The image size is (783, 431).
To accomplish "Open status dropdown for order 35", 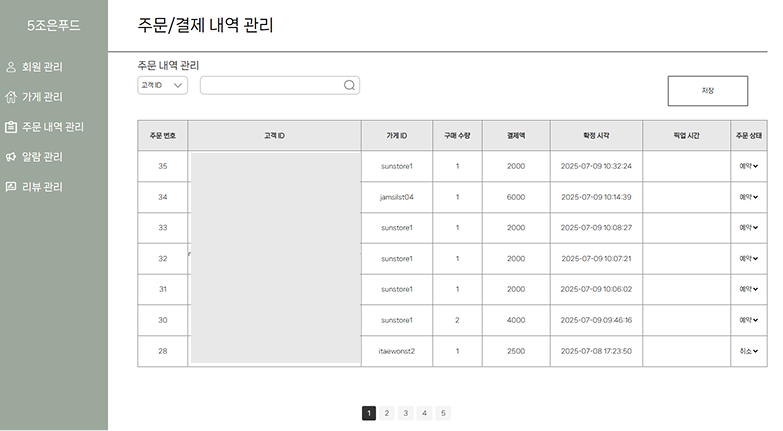I will tap(749, 166).
